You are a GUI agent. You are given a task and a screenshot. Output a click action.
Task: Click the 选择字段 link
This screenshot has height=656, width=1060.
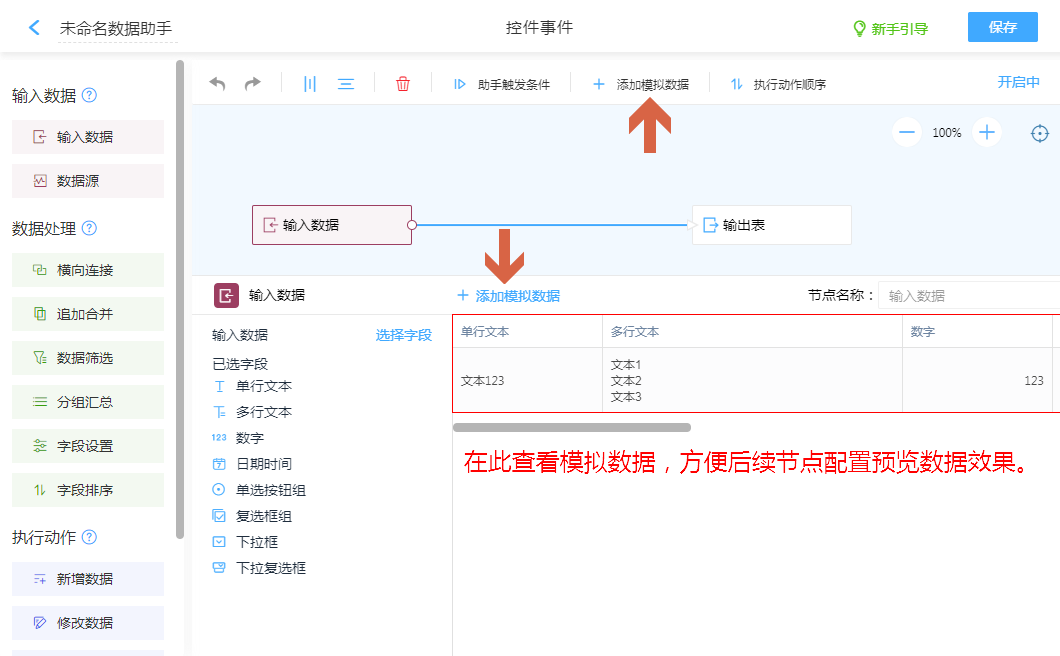pyautogui.click(x=404, y=335)
